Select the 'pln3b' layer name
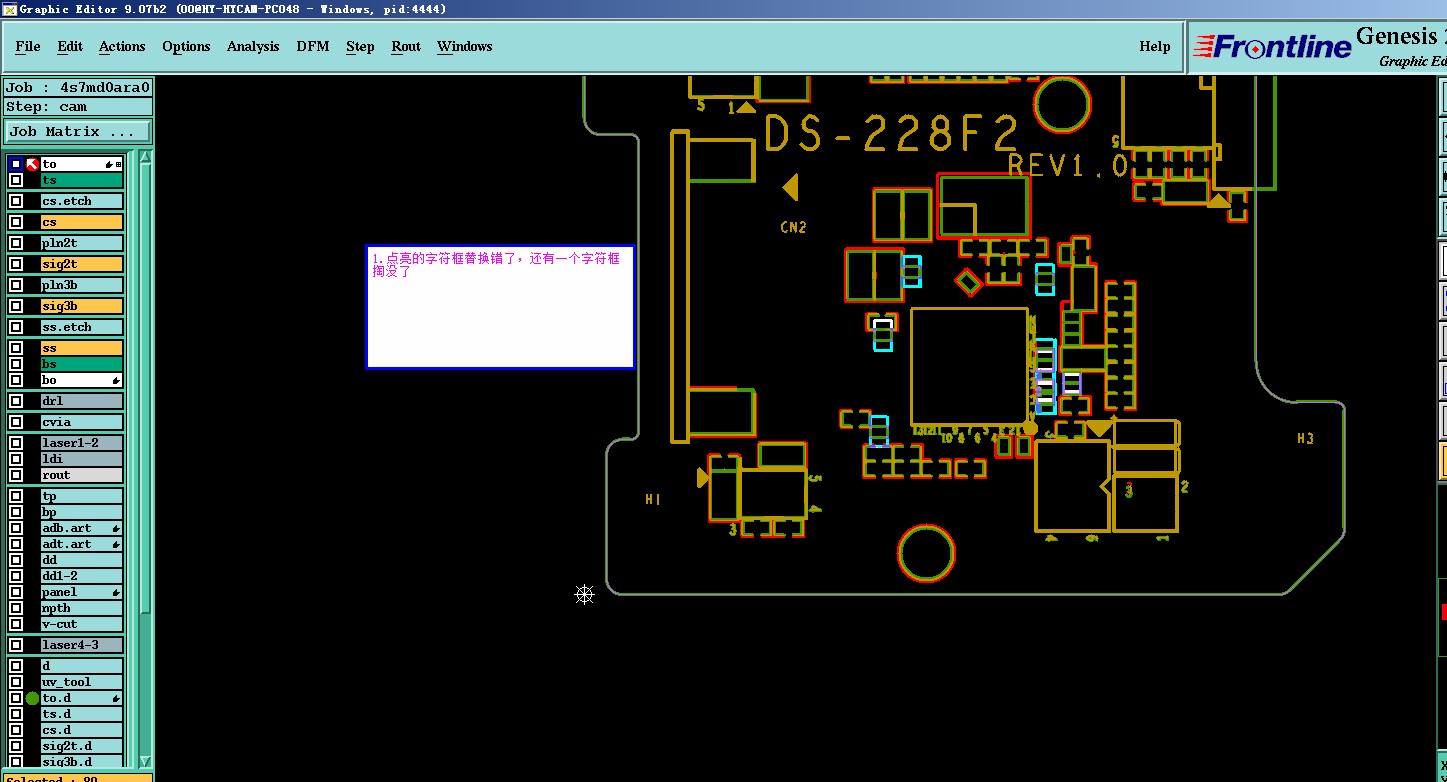 pyautogui.click(x=82, y=285)
